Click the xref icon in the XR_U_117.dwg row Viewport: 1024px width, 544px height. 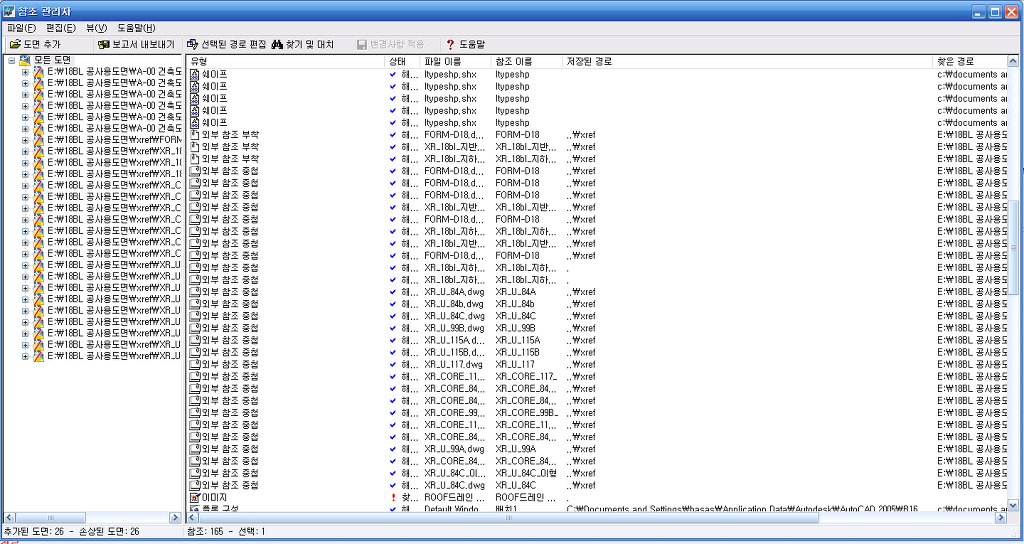tap(195, 364)
